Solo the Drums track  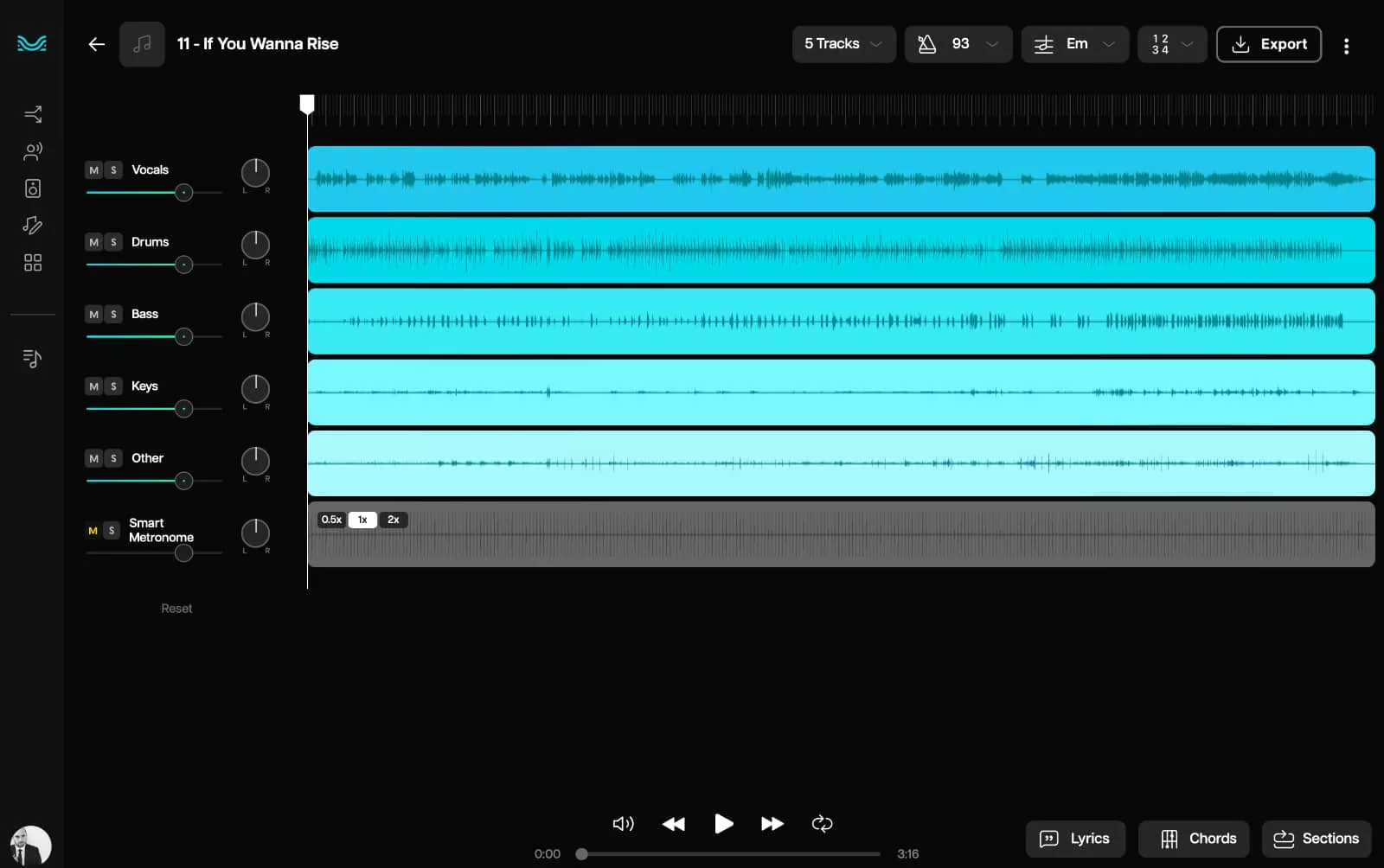(113, 243)
